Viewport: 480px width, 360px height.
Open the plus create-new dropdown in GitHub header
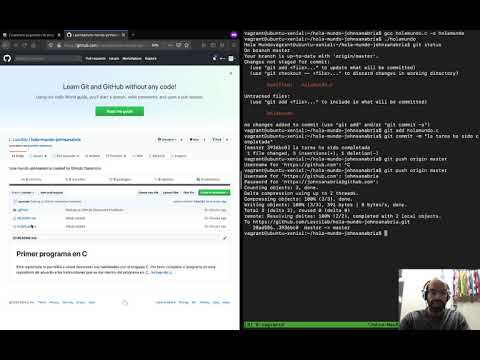[222, 59]
